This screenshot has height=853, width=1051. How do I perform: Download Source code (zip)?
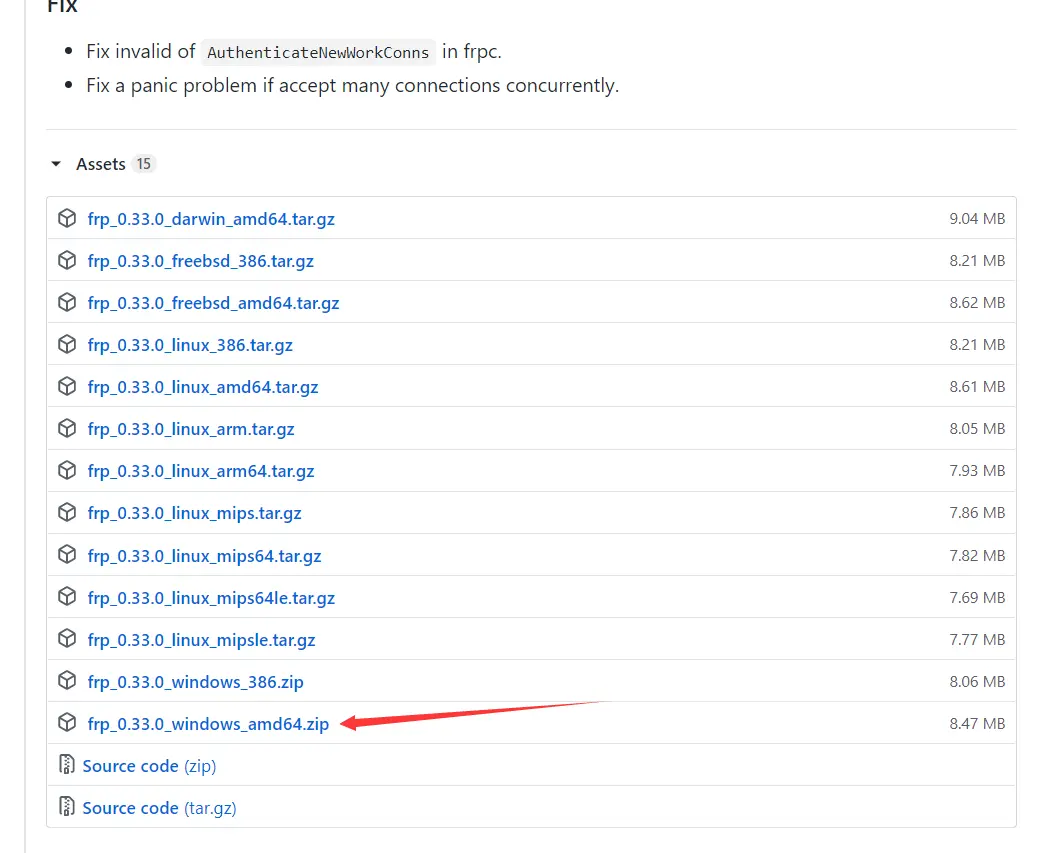[x=149, y=766]
